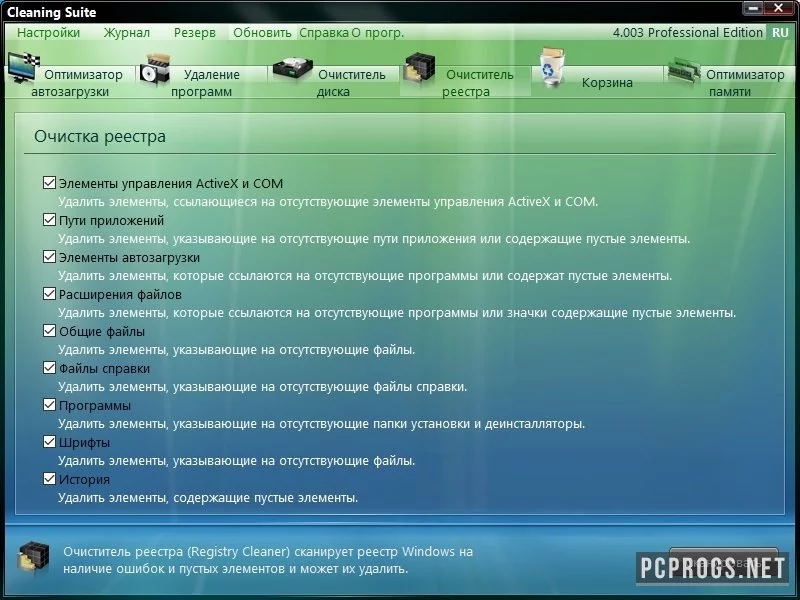The image size is (800, 600).
Task: Toggle the Программы checkbox
Action: 49,405
